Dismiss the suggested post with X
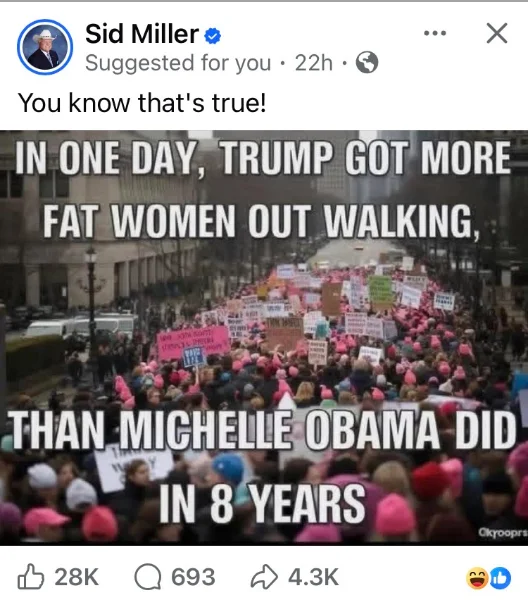Viewport: 528px width, 600px height. pyautogui.click(x=497, y=33)
